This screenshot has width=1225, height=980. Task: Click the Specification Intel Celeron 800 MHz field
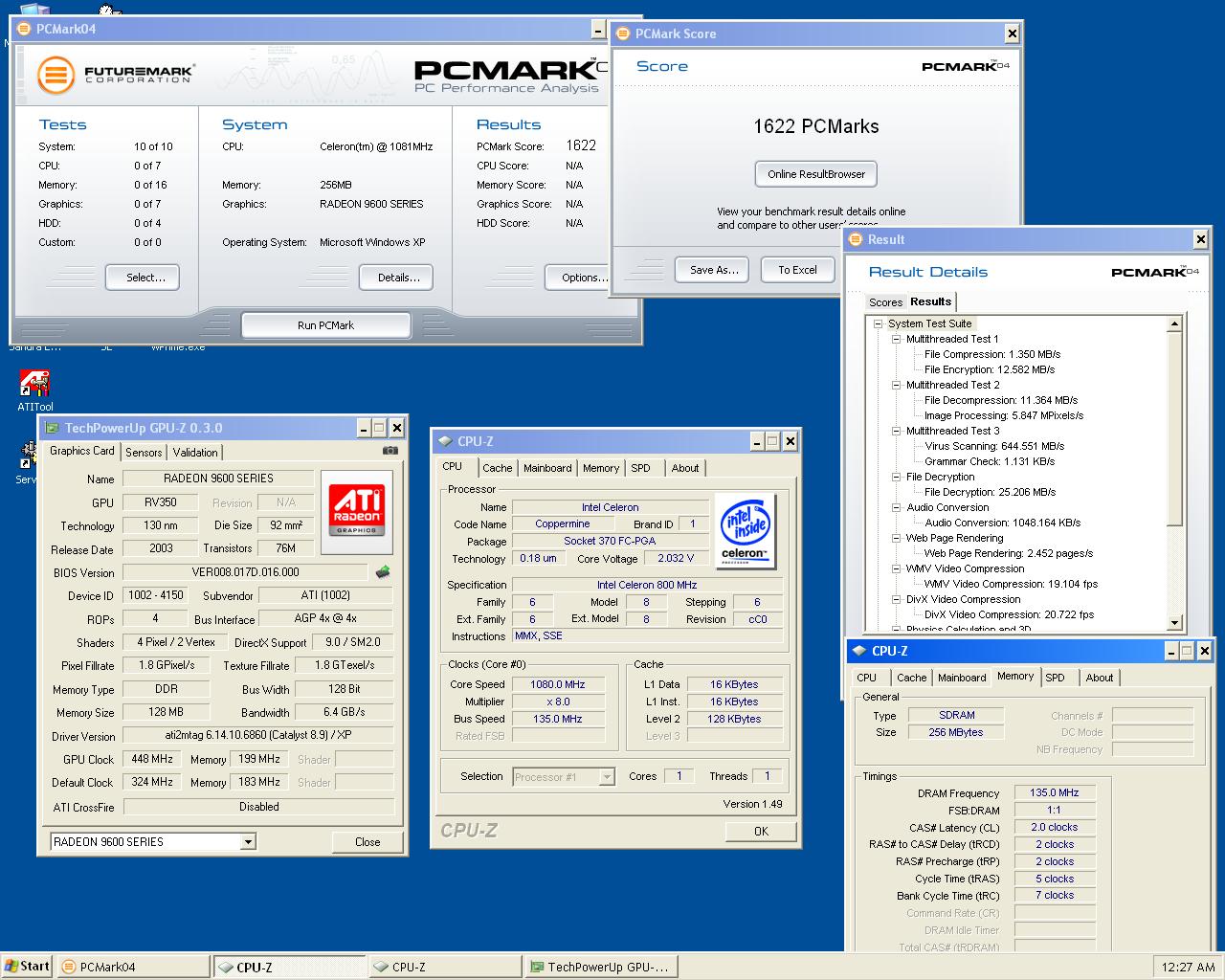tap(647, 585)
